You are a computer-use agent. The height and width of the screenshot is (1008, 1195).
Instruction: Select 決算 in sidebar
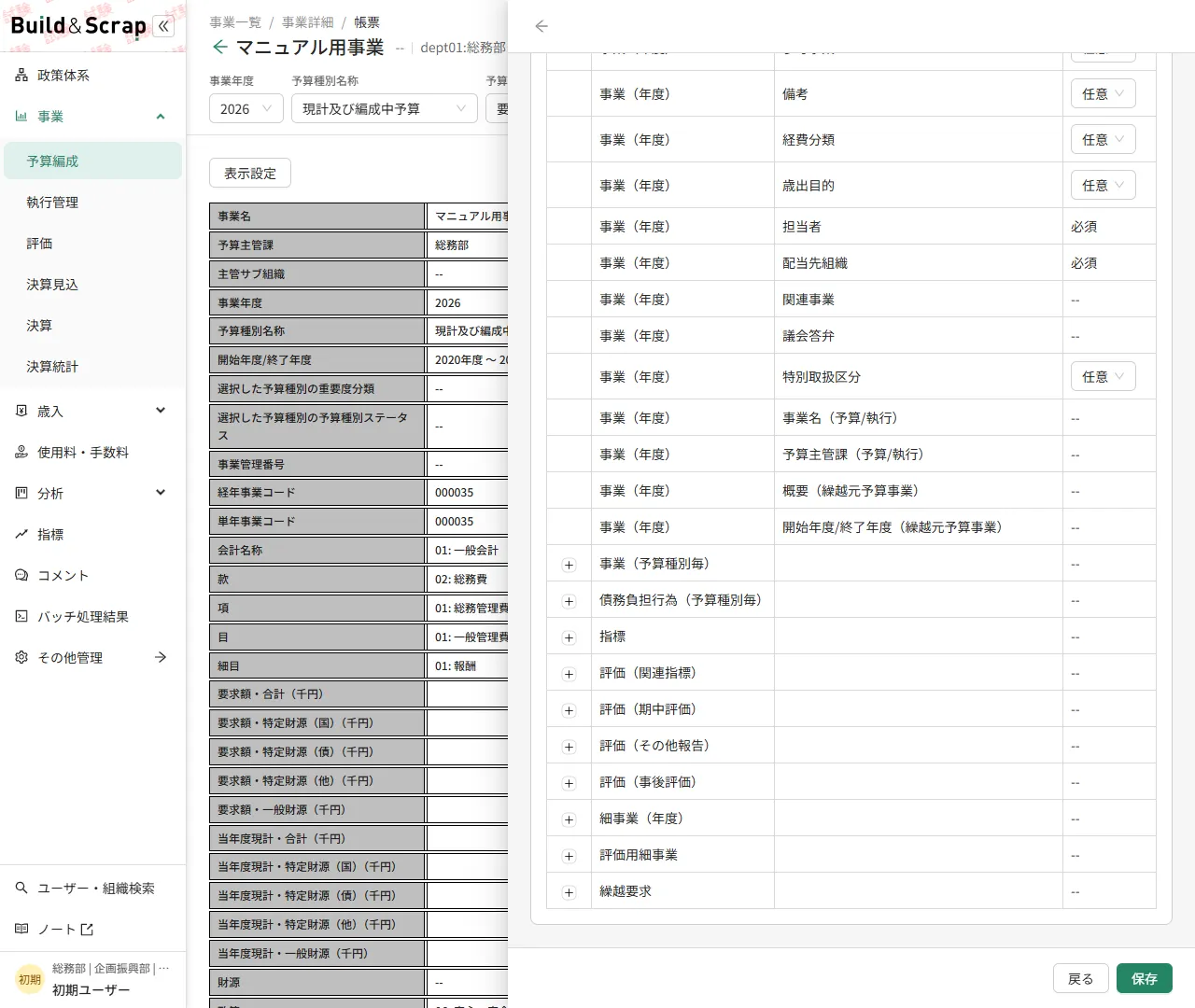tap(92, 326)
